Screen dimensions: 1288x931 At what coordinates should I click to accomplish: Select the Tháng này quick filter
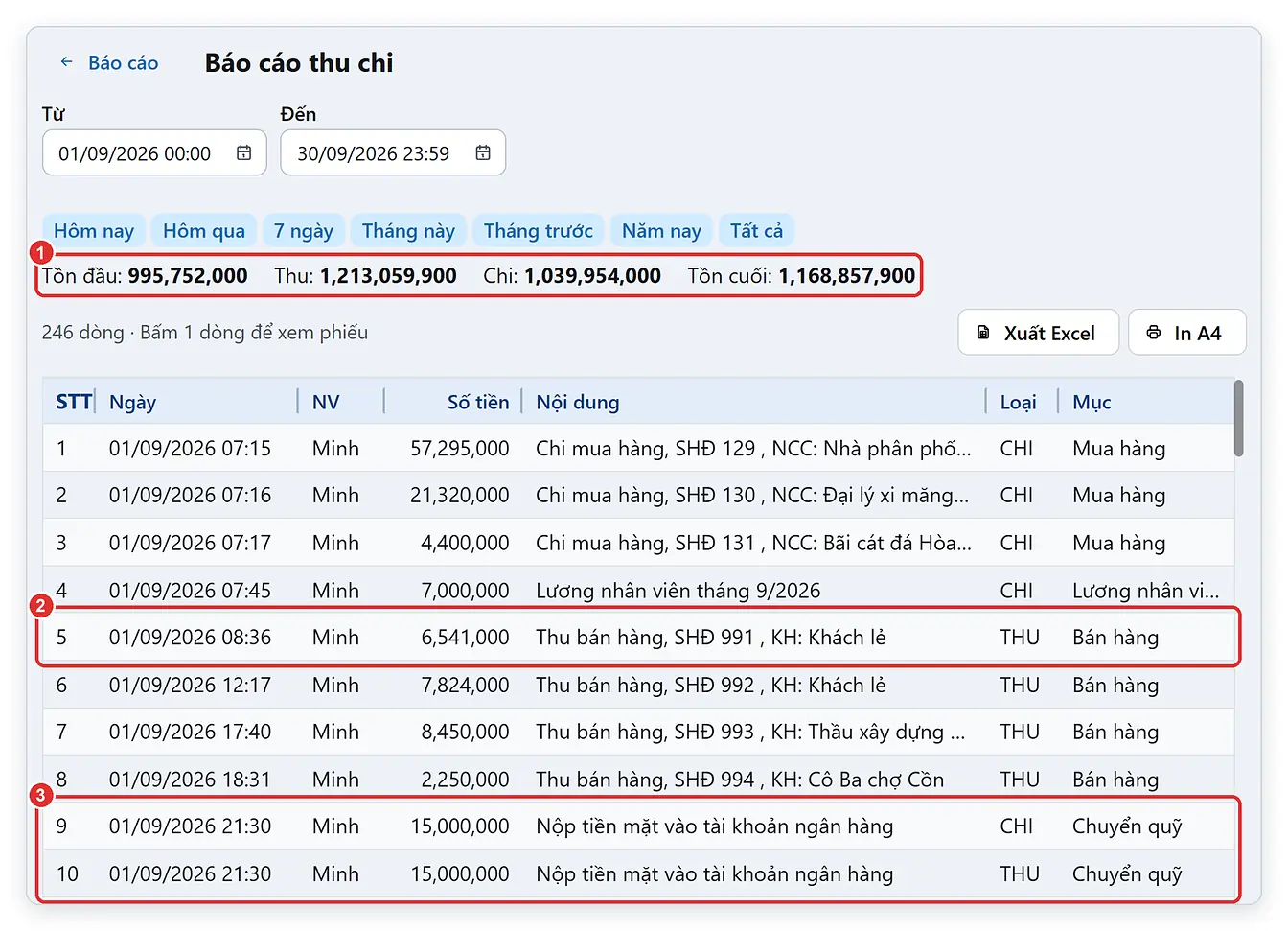point(408,231)
